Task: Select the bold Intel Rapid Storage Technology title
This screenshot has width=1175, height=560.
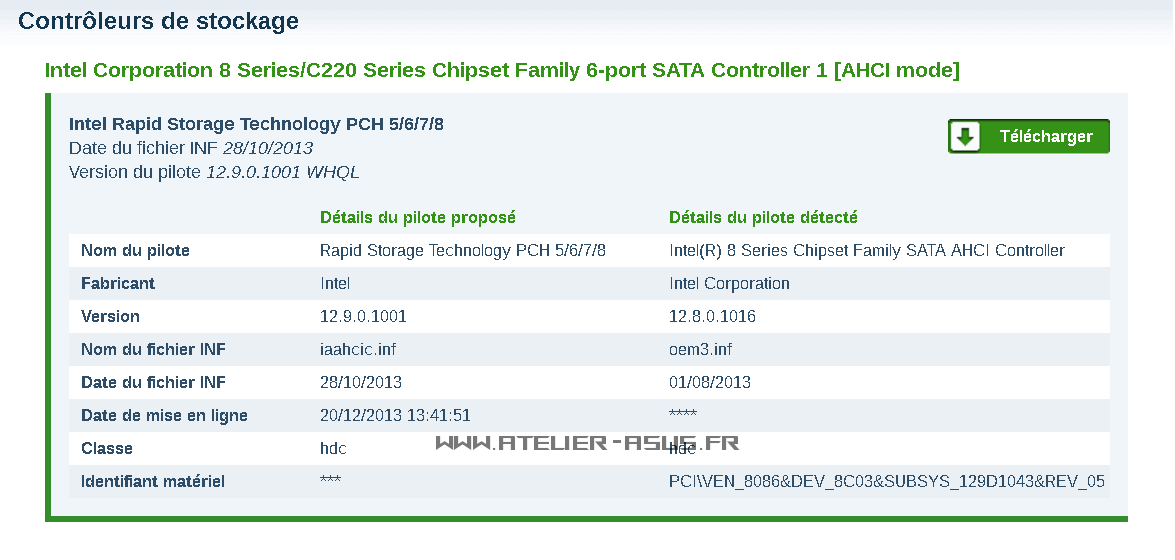Action: point(256,124)
